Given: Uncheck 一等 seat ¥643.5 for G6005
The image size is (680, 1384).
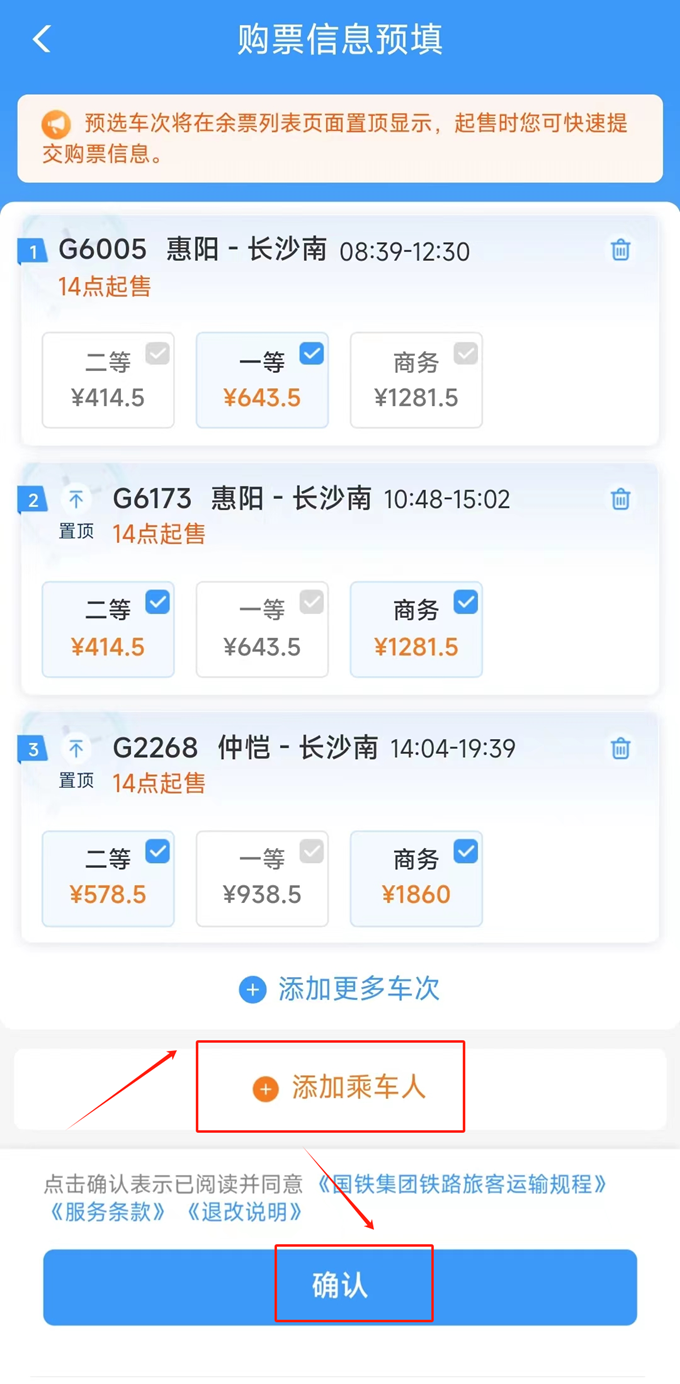Looking at the screenshot, I should (262, 380).
